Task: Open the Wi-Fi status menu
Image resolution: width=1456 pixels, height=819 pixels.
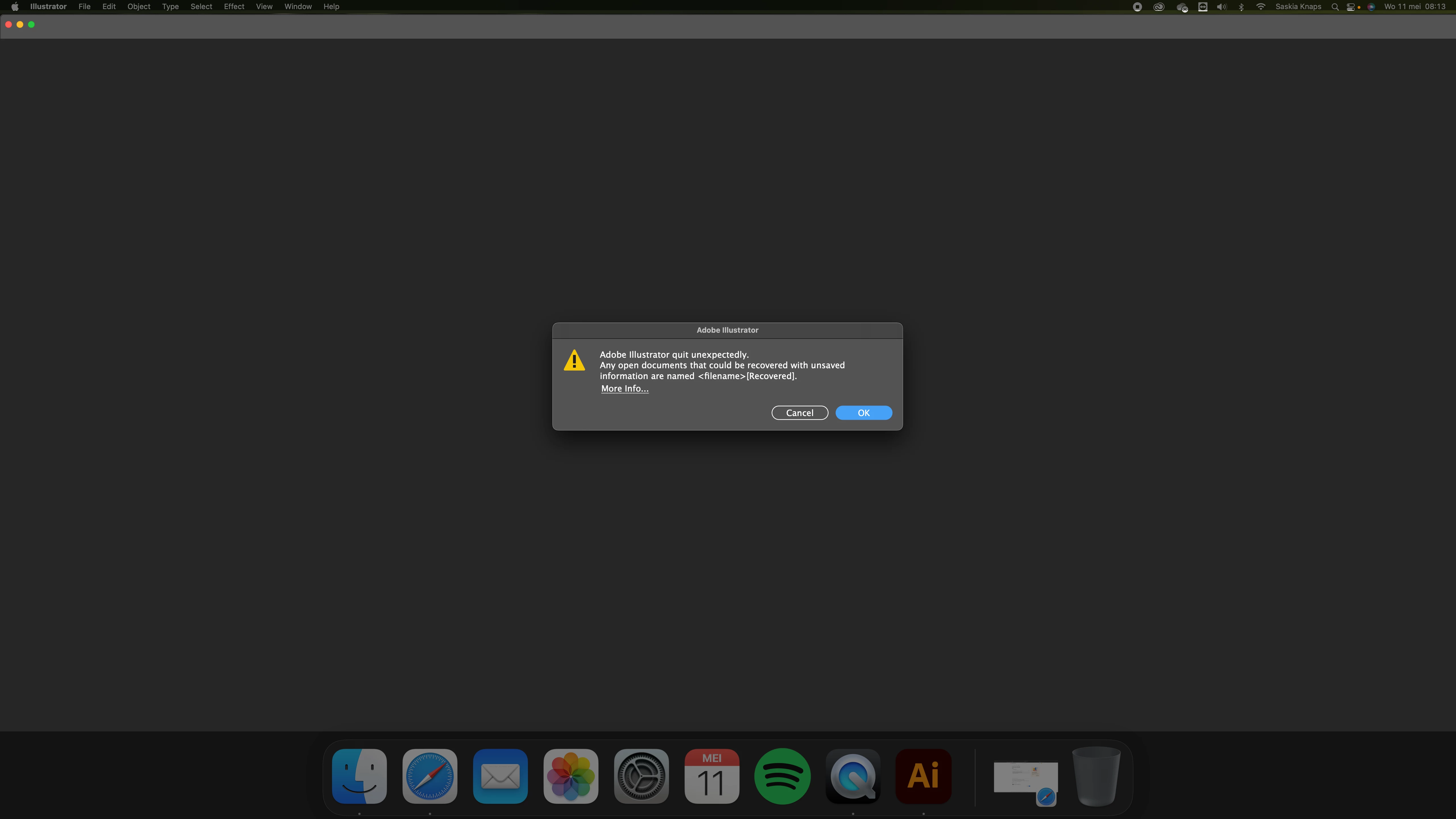Action: click(x=1260, y=7)
